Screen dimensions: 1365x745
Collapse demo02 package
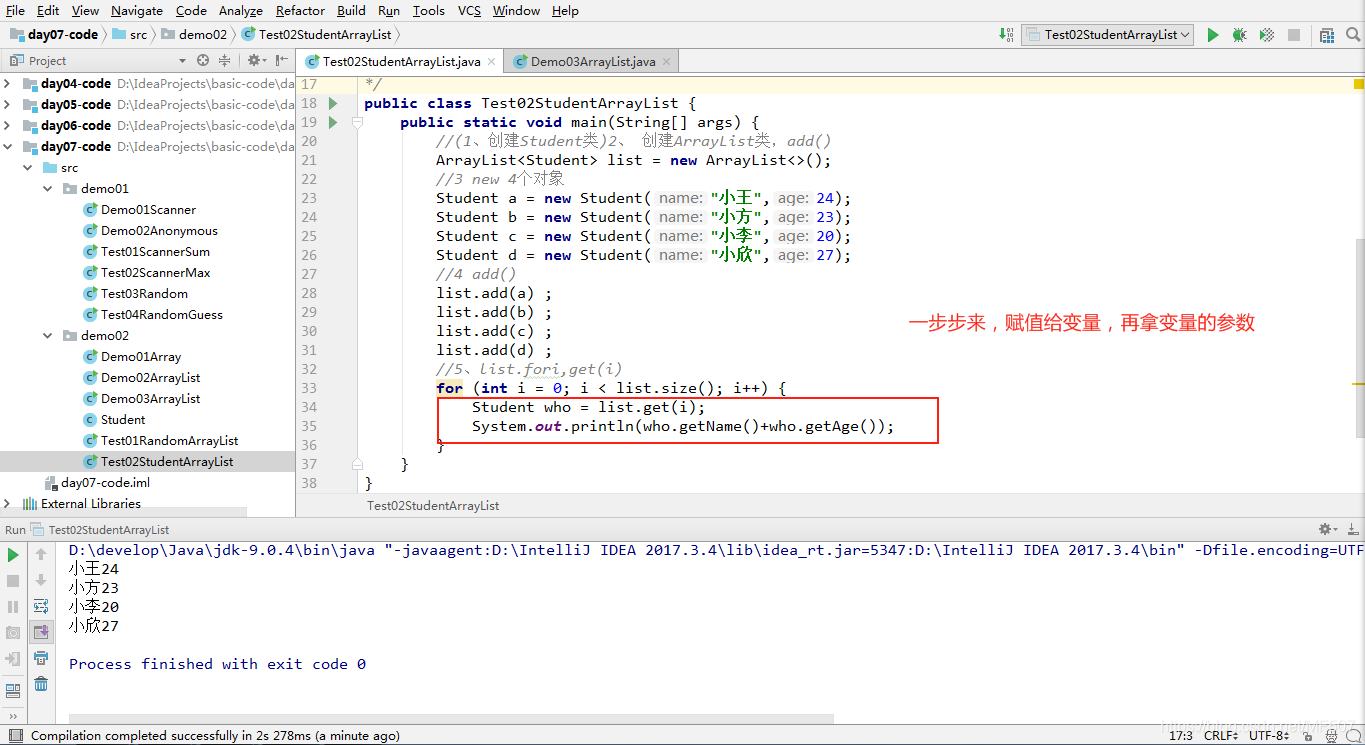48,336
